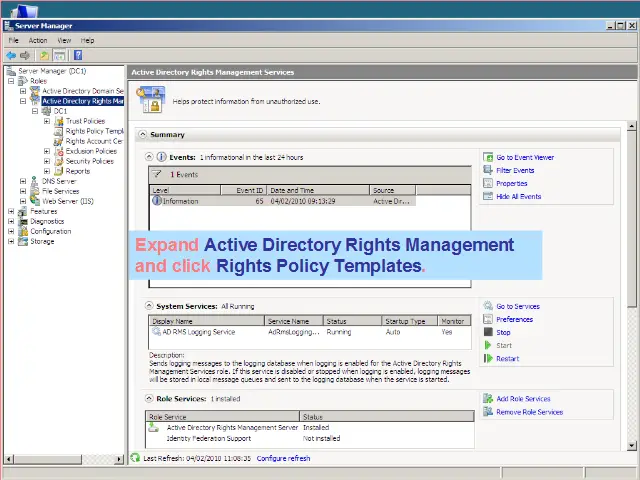Screen dimensions: 640x480
Task: Select Active Directory Rights Management Server row
Action: click(310, 427)
